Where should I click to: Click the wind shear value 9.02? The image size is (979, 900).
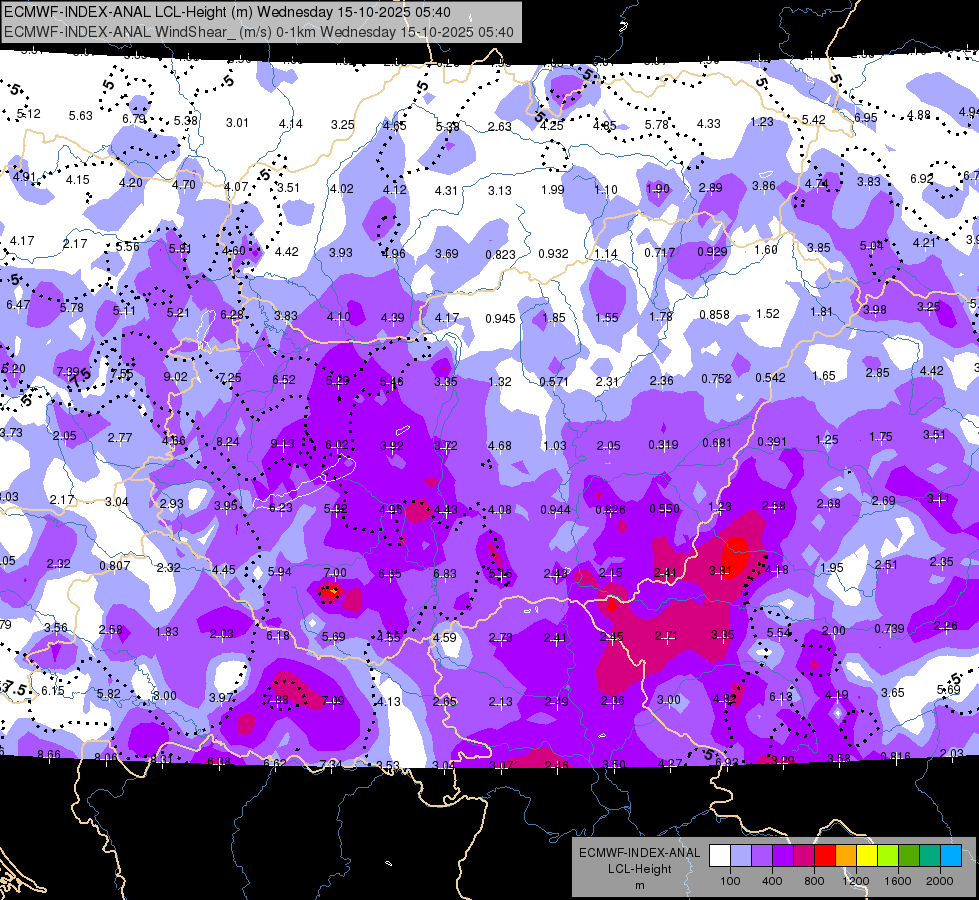(175, 377)
